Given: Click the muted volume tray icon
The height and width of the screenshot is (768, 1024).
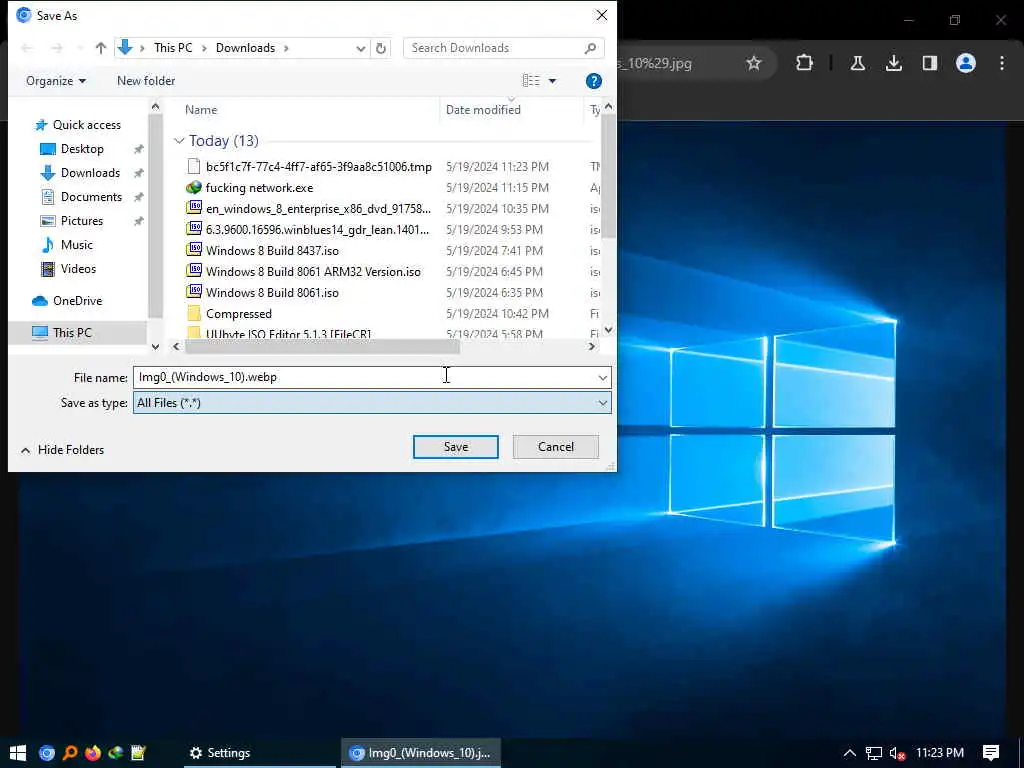Looking at the screenshot, I should [897, 753].
